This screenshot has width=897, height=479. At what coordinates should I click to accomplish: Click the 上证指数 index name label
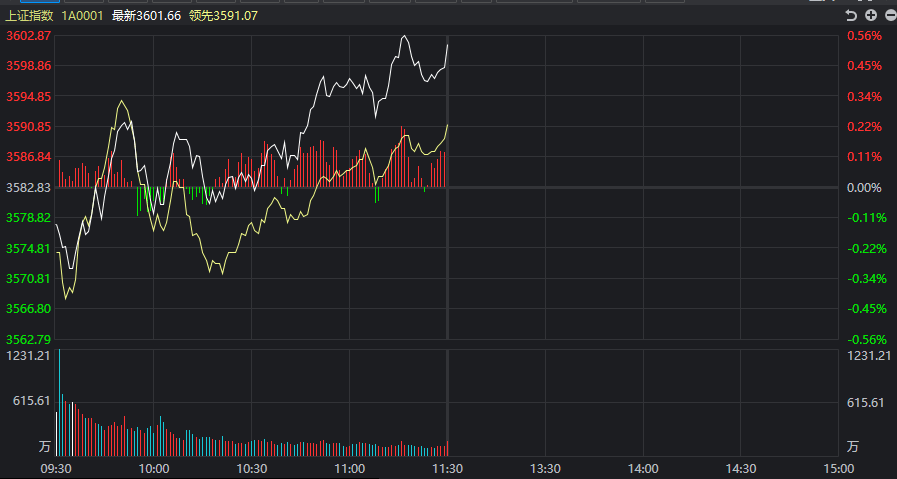coord(29,16)
